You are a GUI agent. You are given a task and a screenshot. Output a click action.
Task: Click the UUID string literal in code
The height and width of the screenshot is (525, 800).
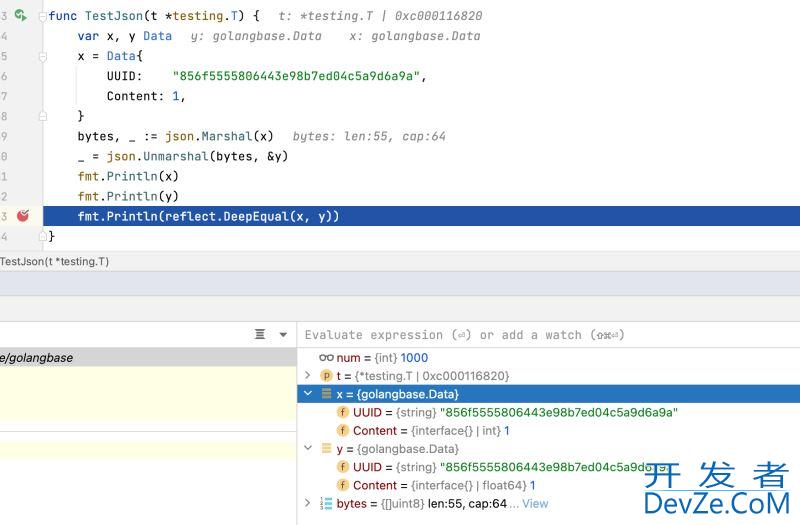296,76
